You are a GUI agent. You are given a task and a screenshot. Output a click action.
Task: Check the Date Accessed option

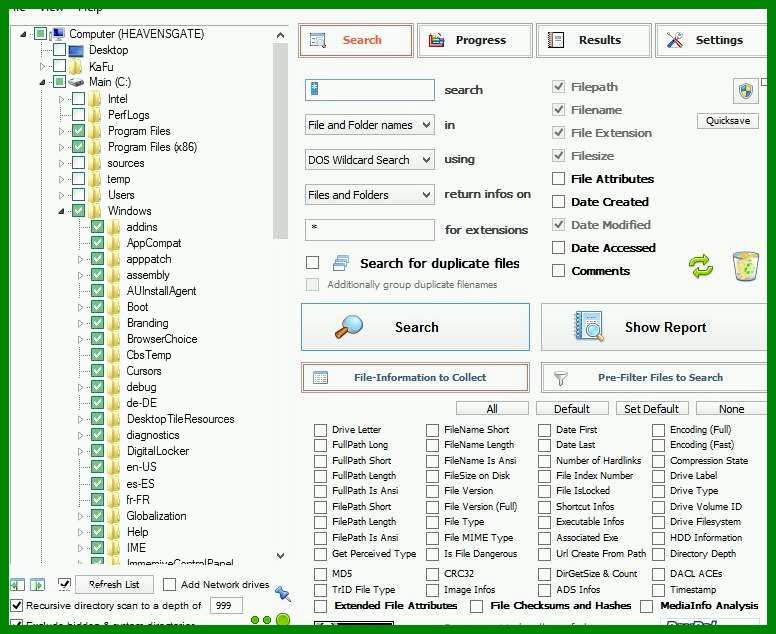[x=558, y=247]
